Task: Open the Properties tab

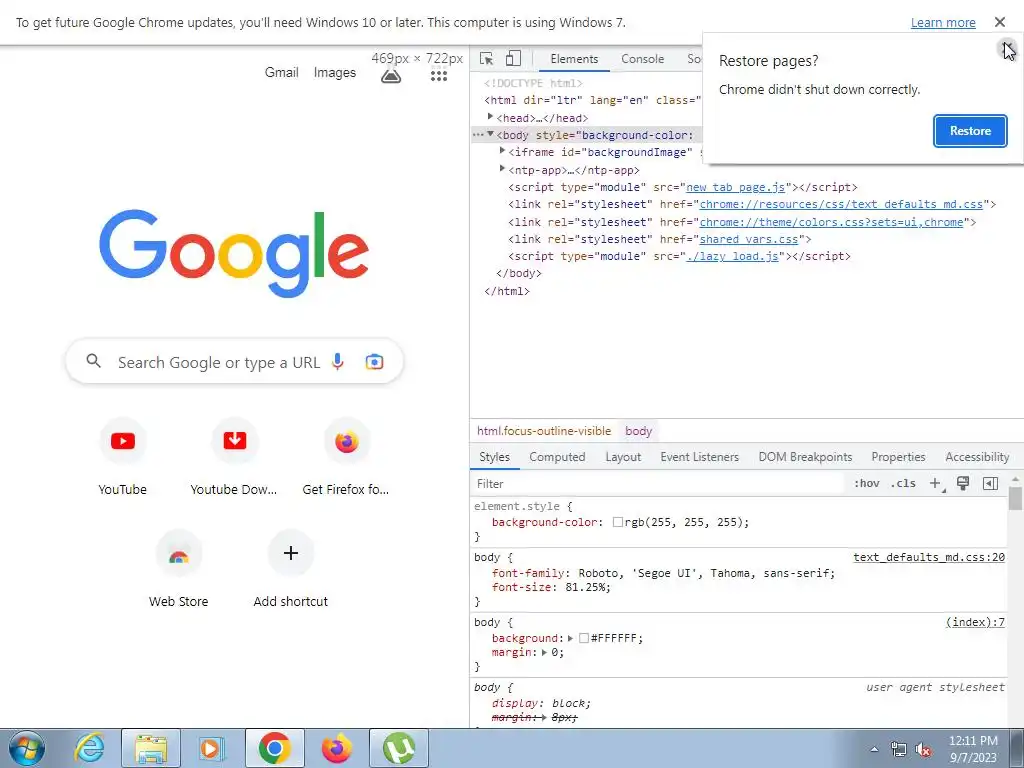Action: click(x=898, y=457)
